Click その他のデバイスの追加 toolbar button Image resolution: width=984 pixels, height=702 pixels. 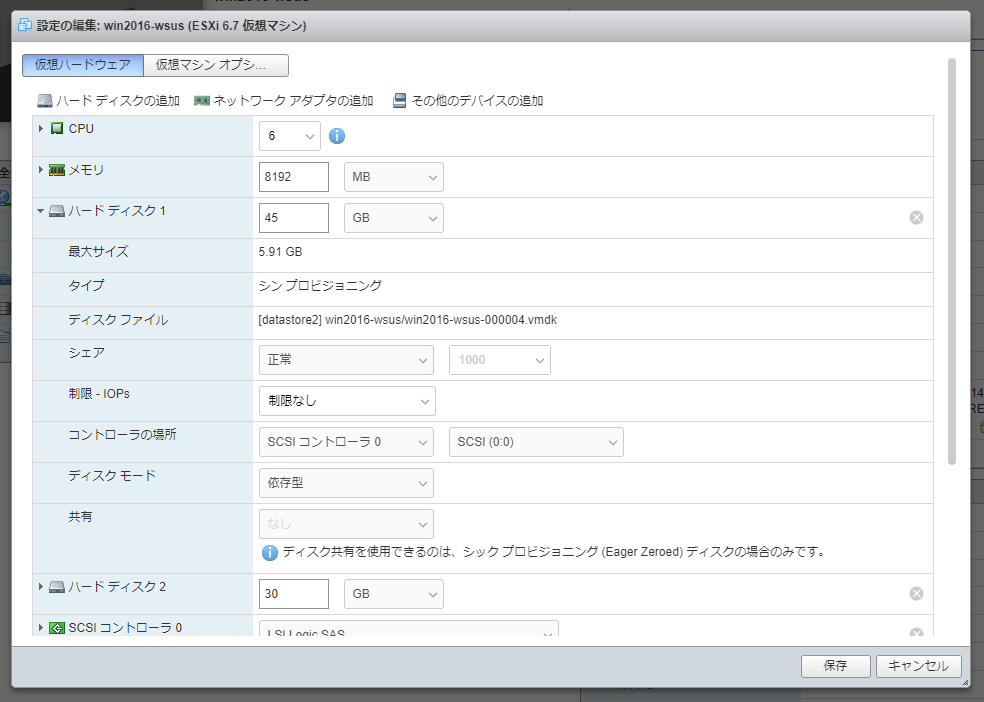tap(468, 101)
